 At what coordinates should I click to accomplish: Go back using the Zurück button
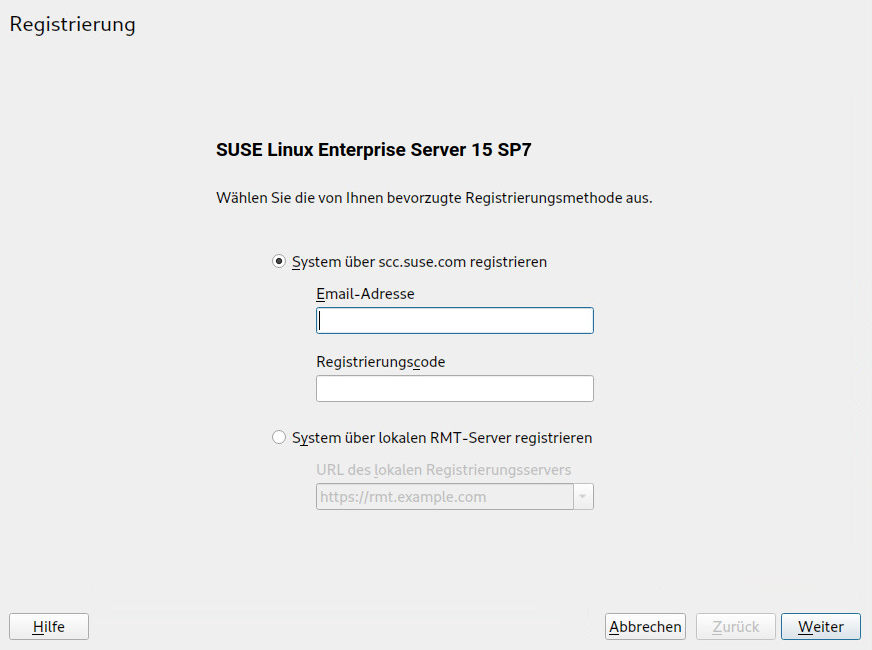(x=736, y=627)
